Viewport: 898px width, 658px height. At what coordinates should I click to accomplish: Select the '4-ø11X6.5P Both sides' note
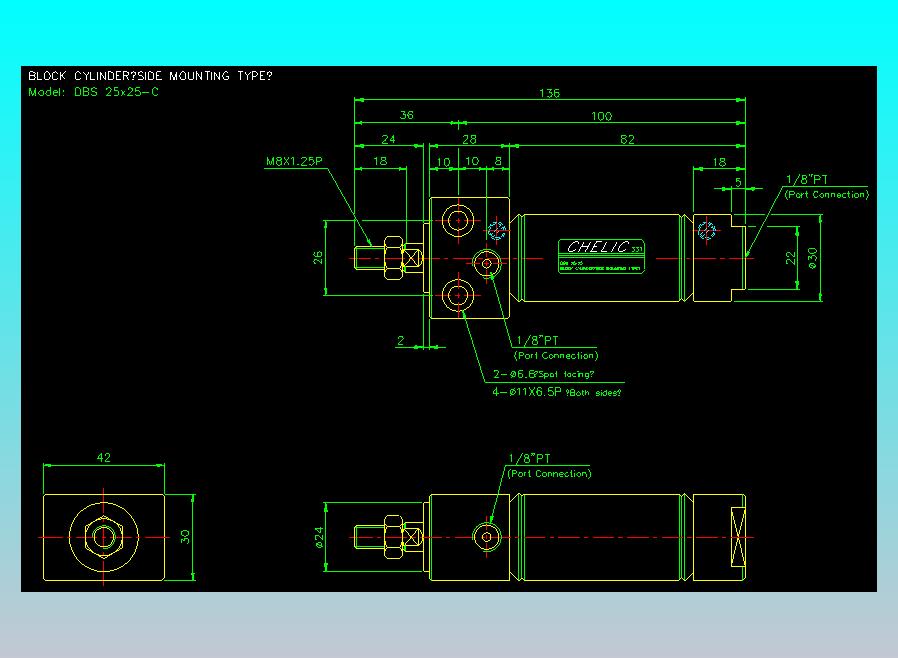pyautogui.click(x=557, y=392)
